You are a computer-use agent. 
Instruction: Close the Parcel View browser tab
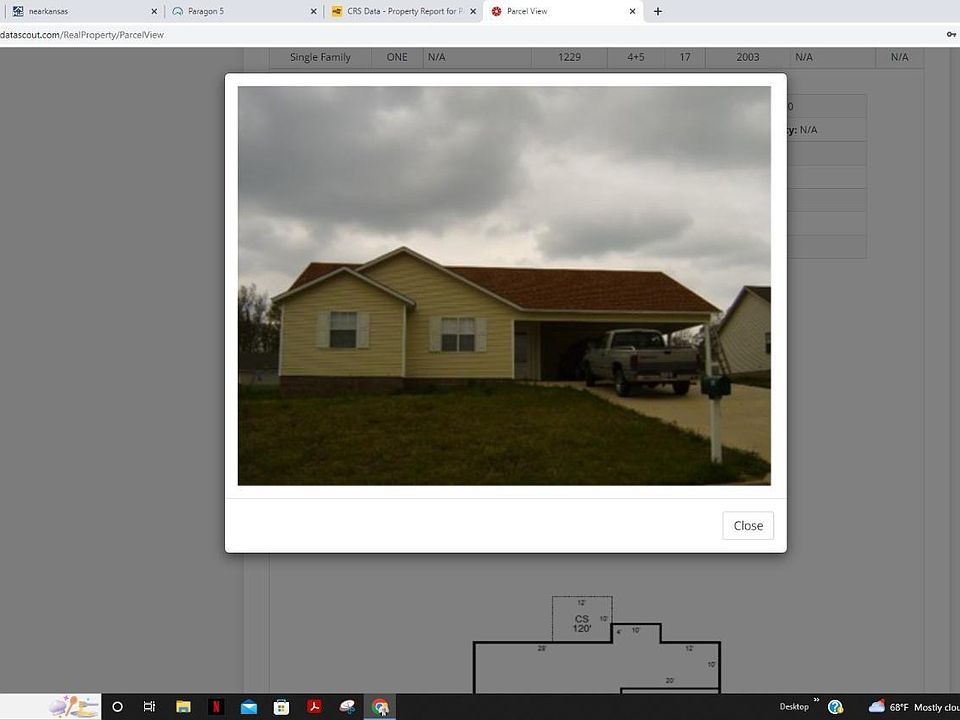point(632,11)
